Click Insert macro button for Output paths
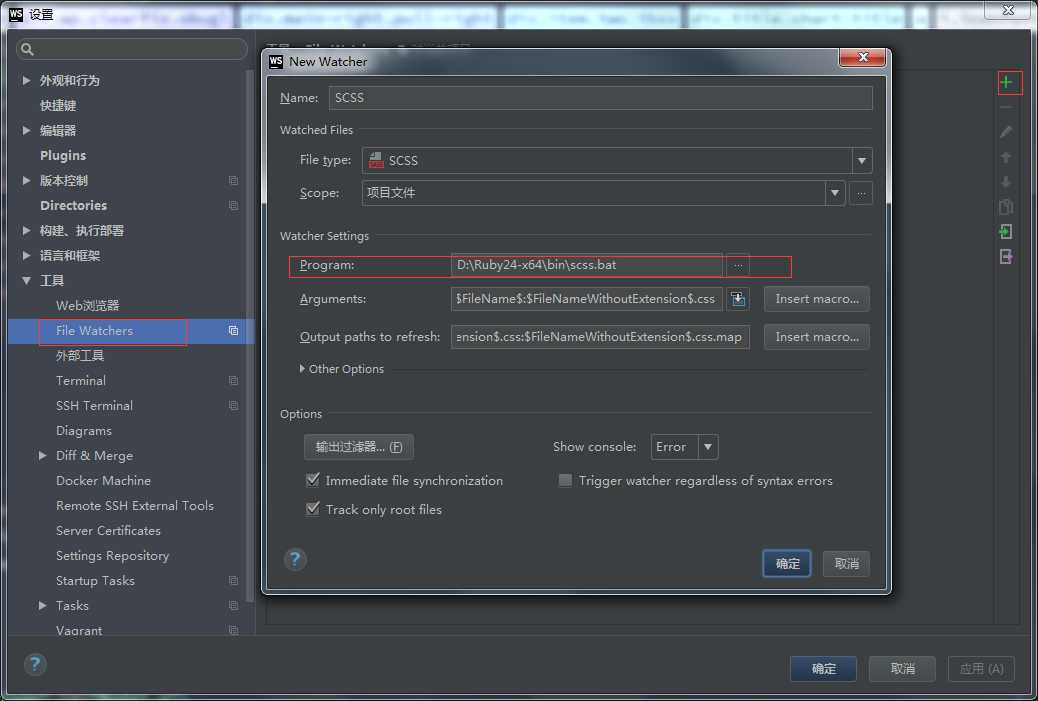Viewport: 1038px width, 701px height. [816, 337]
